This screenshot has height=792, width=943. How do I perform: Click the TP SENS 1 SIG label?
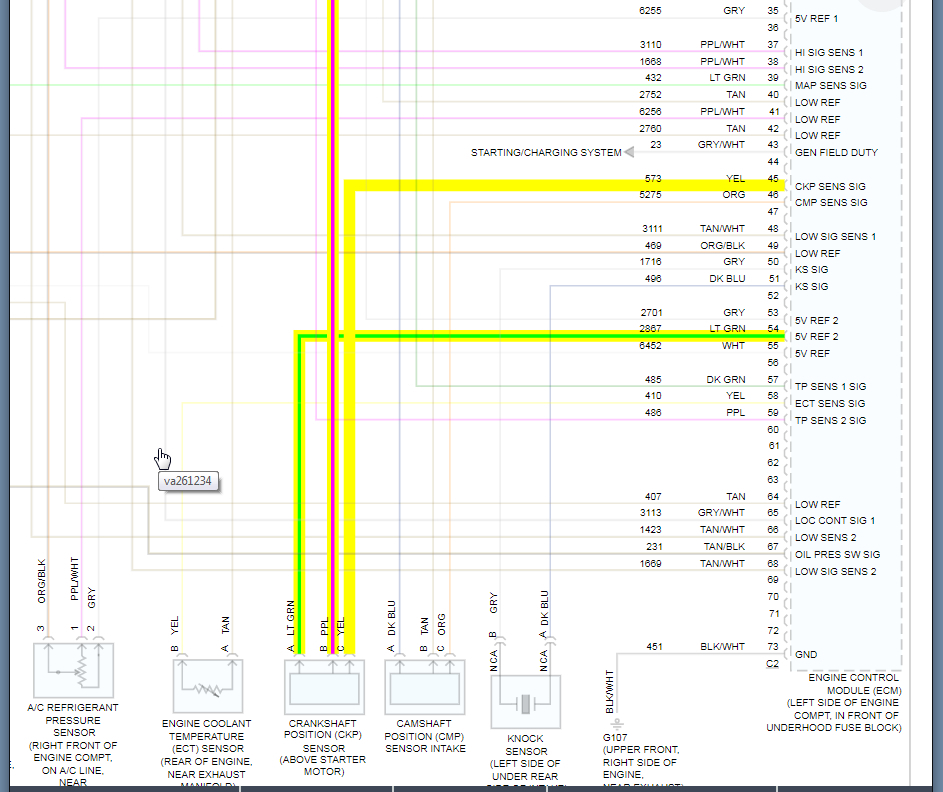pos(831,387)
